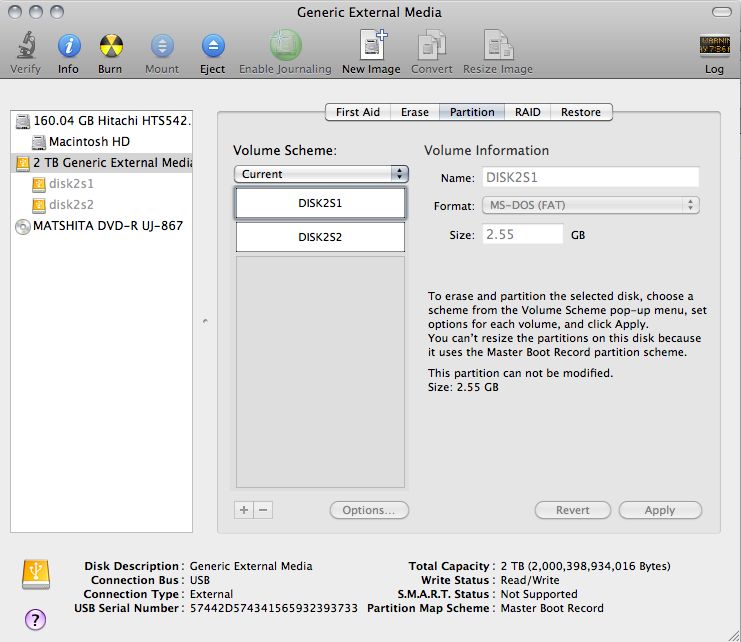Select the DISK2S1 partition block
This screenshot has width=741, height=642.
point(320,203)
